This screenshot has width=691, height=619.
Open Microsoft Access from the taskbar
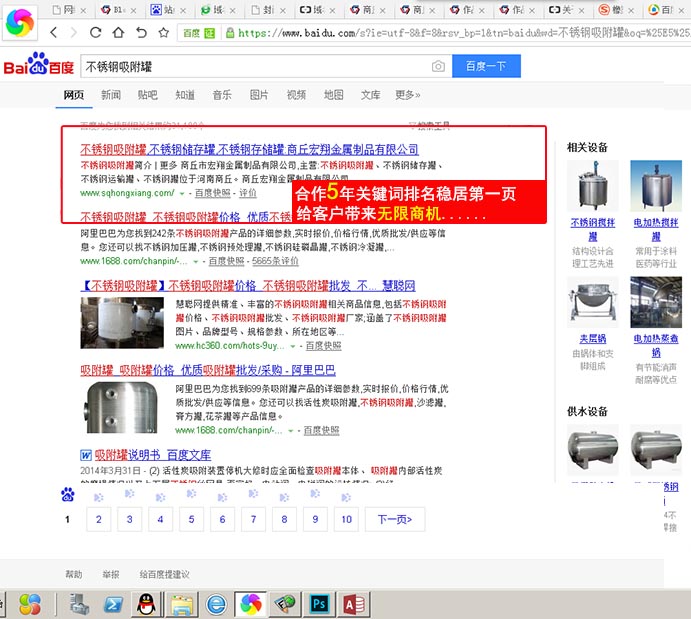click(x=354, y=604)
